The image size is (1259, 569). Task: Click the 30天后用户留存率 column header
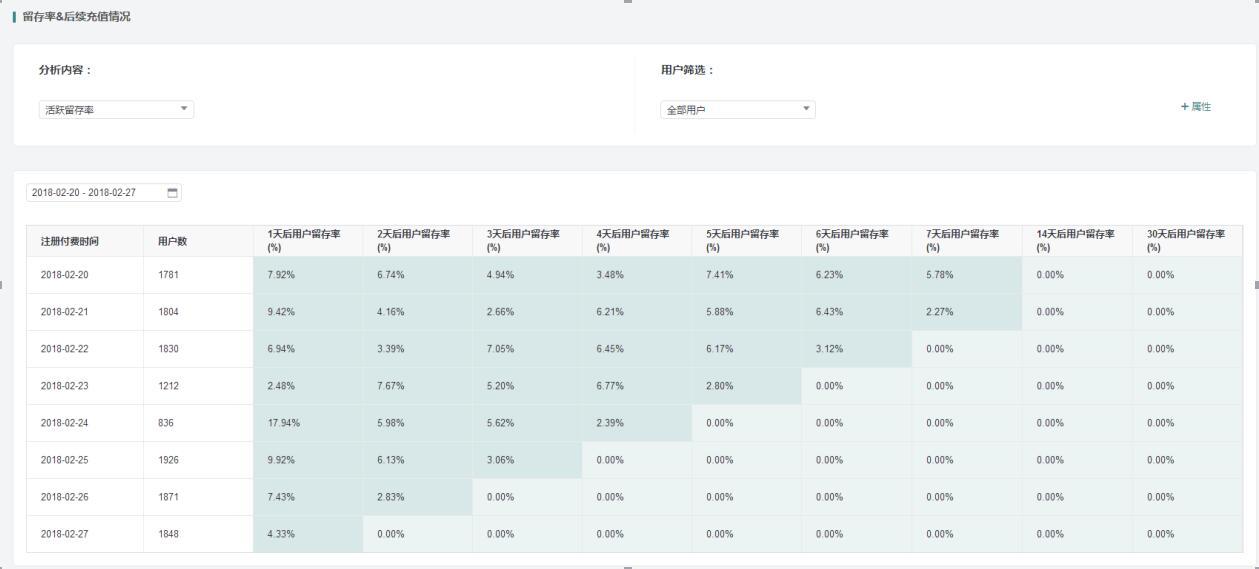(x=1185, y=240)
